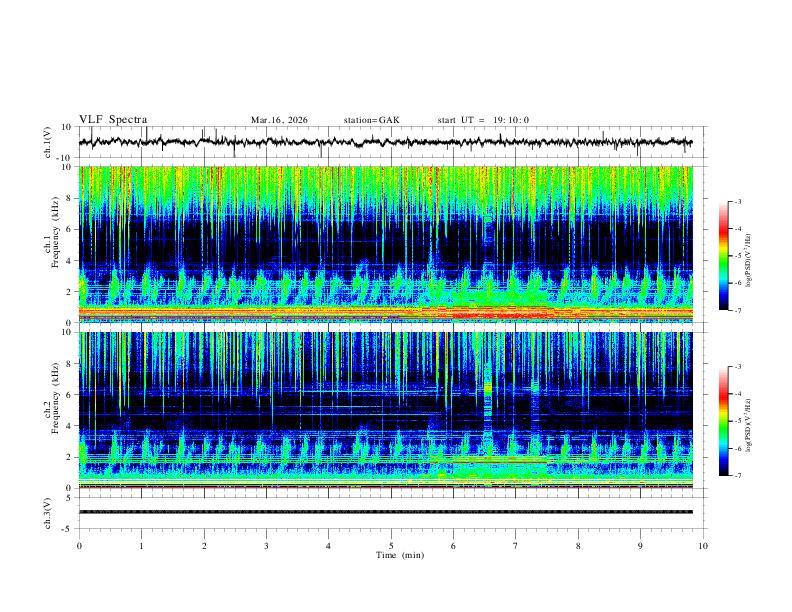Image resolution: width=792 pixels, height=612 pixels.
Task: Select the "start UT = 19:10:0" text
Action: pyautogui.click(x=483, y=120)
